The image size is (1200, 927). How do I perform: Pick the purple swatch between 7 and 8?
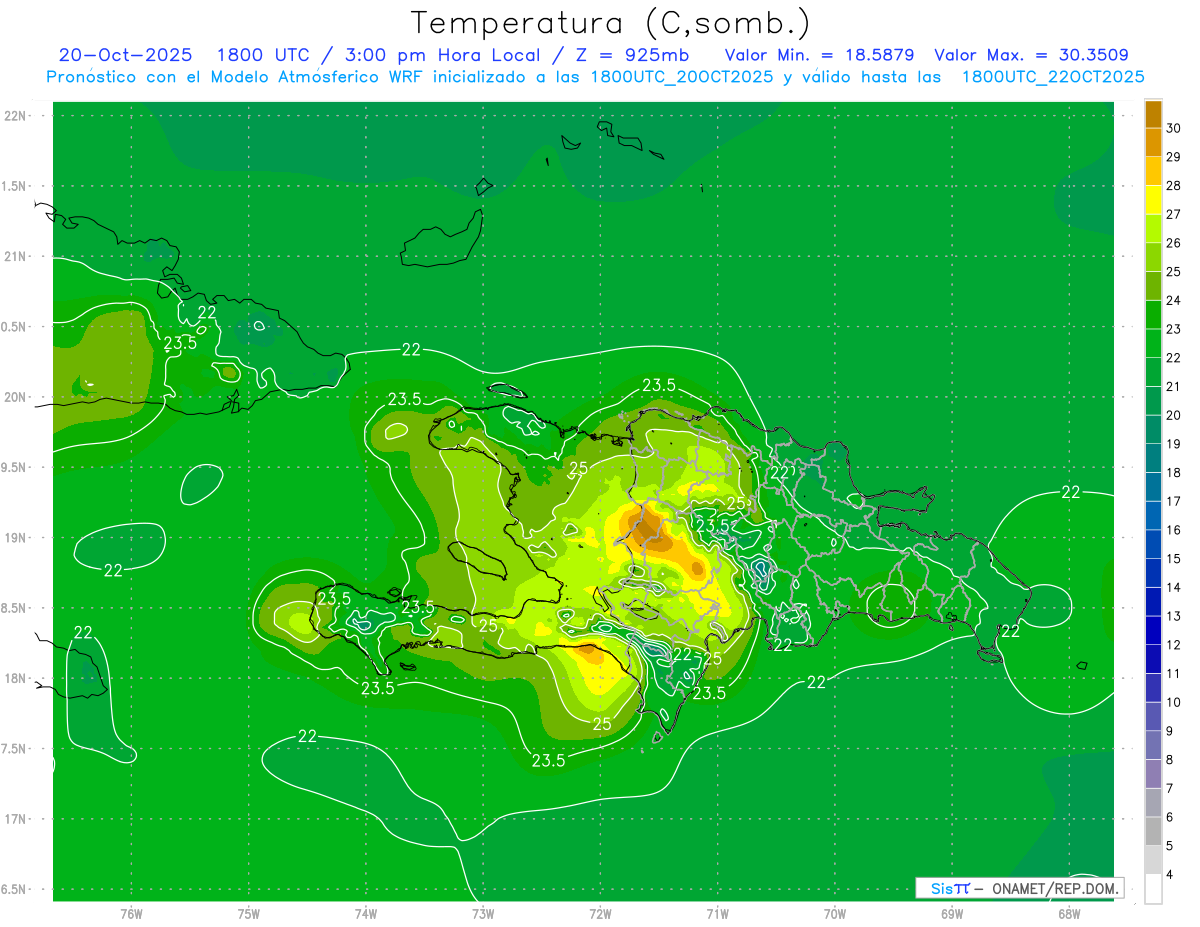[x=1153, y=774]
